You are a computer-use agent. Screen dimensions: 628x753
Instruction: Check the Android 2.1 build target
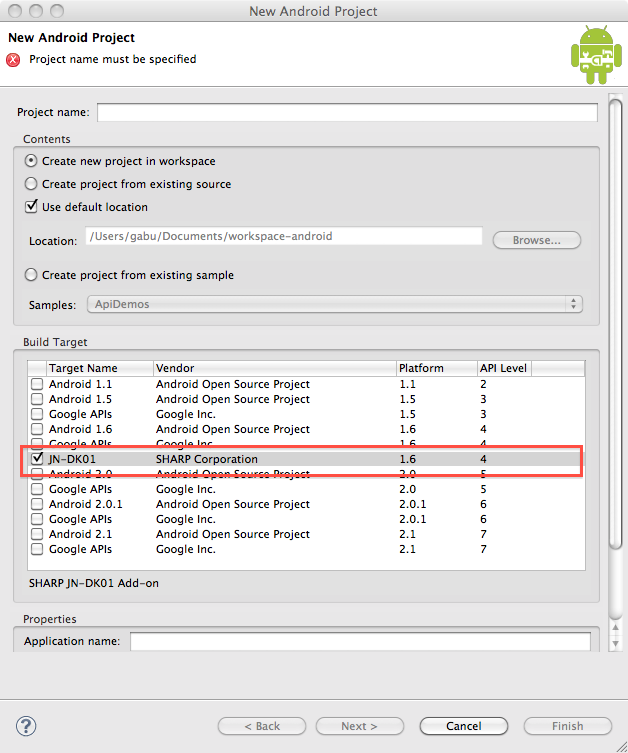pos(37,534)
